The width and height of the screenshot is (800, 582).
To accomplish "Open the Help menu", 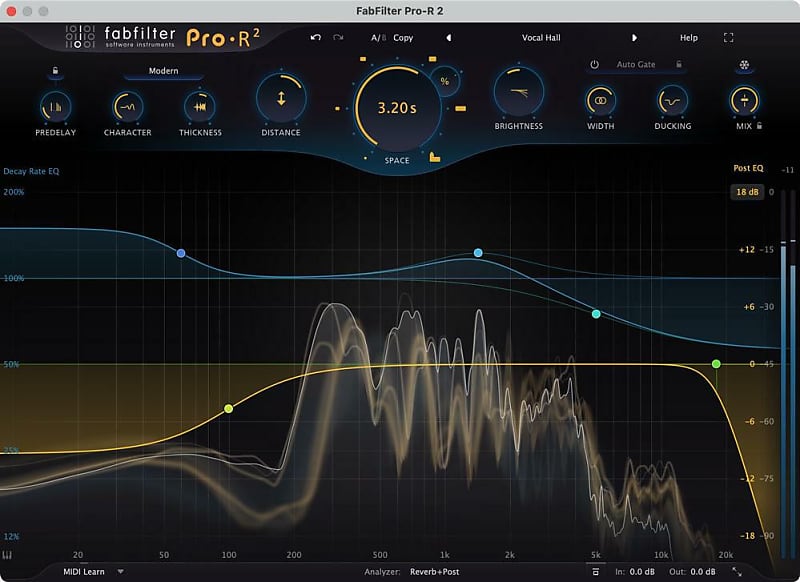I will [688, 37].
